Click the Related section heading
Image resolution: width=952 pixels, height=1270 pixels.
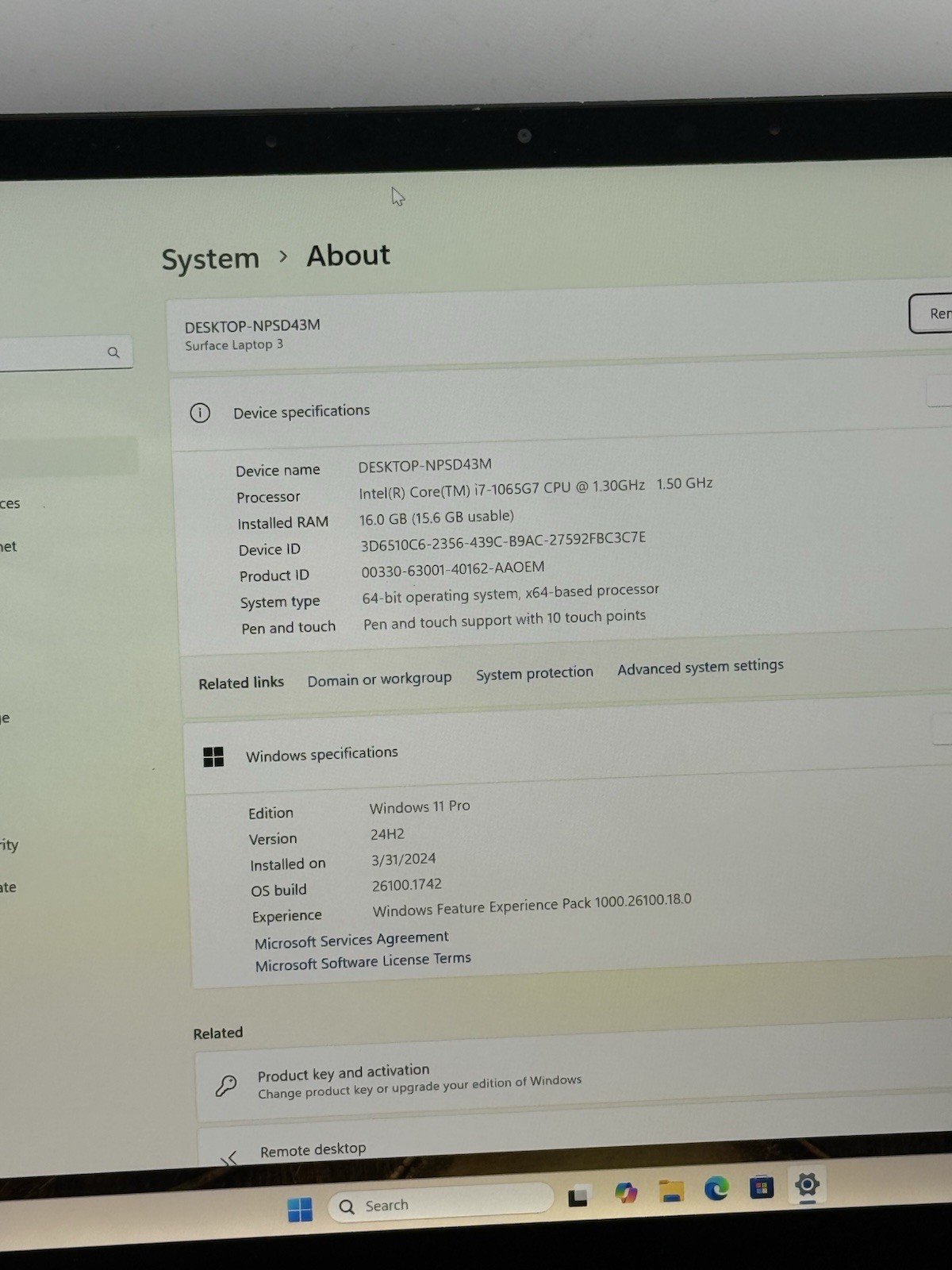point(218,1033)
